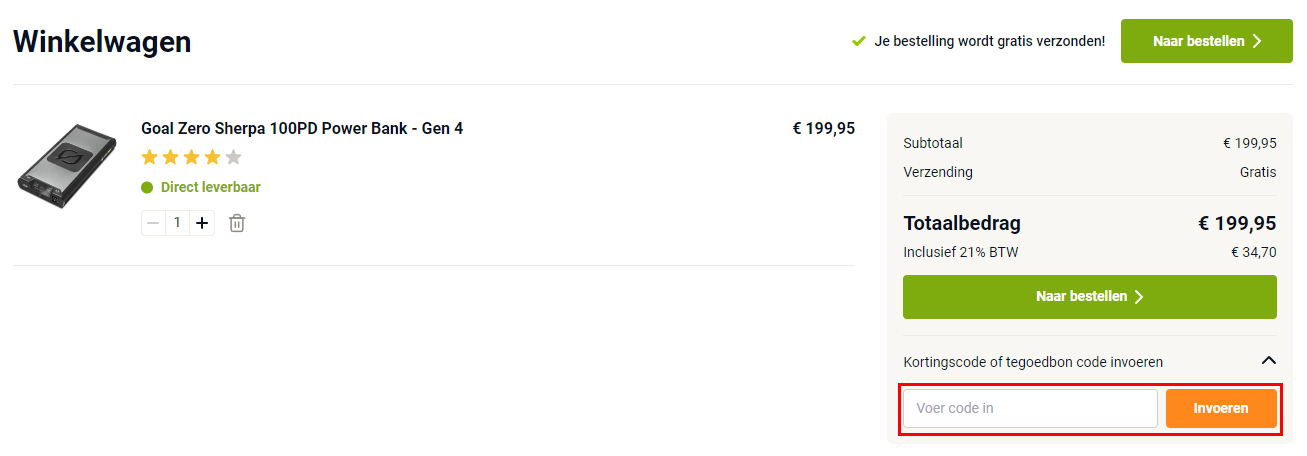Select the grey fifth rating star
This screenshot has height=456, width=1307.
(233, 157)
